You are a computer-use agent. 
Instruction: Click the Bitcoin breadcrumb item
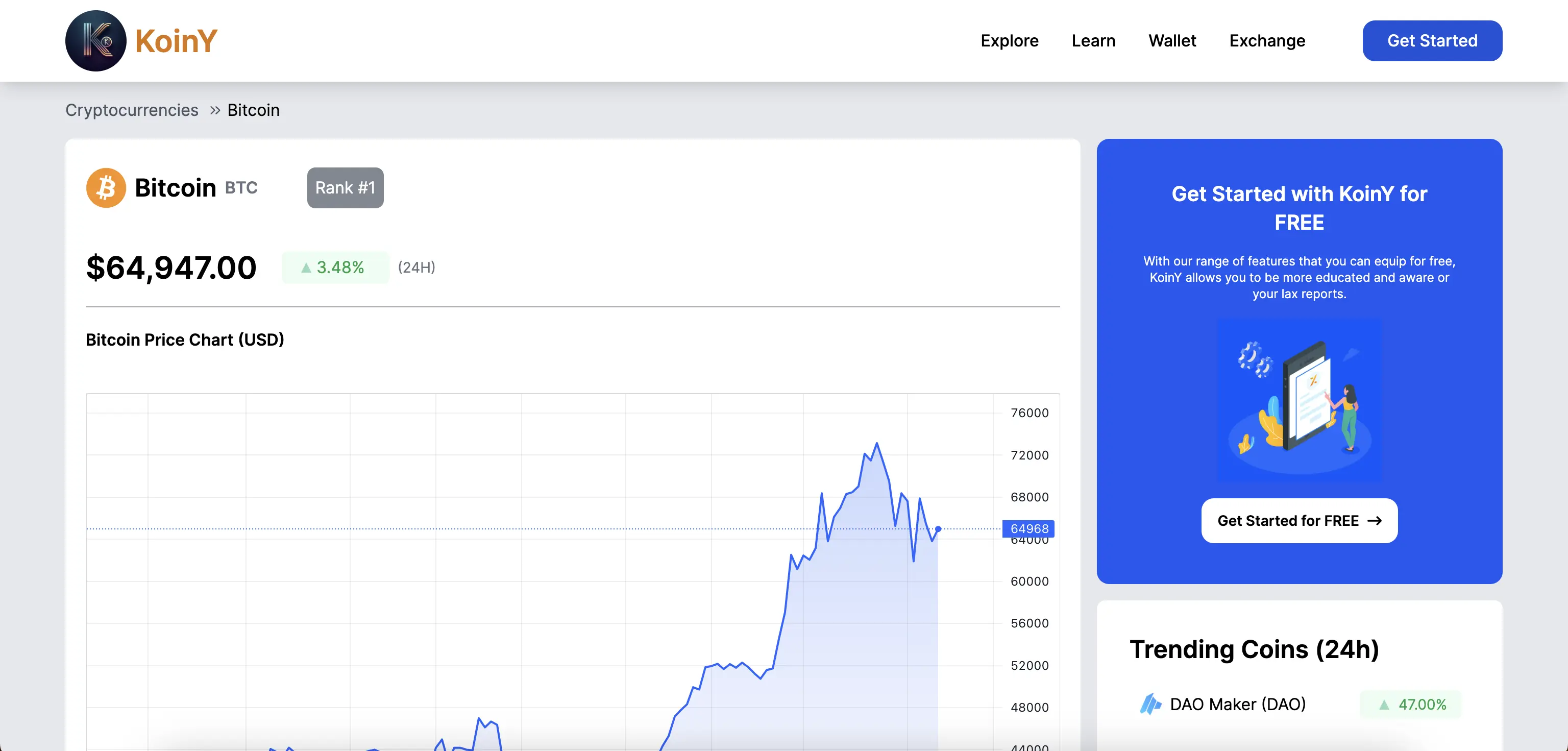pyautogui.click(x=253, y=110)
